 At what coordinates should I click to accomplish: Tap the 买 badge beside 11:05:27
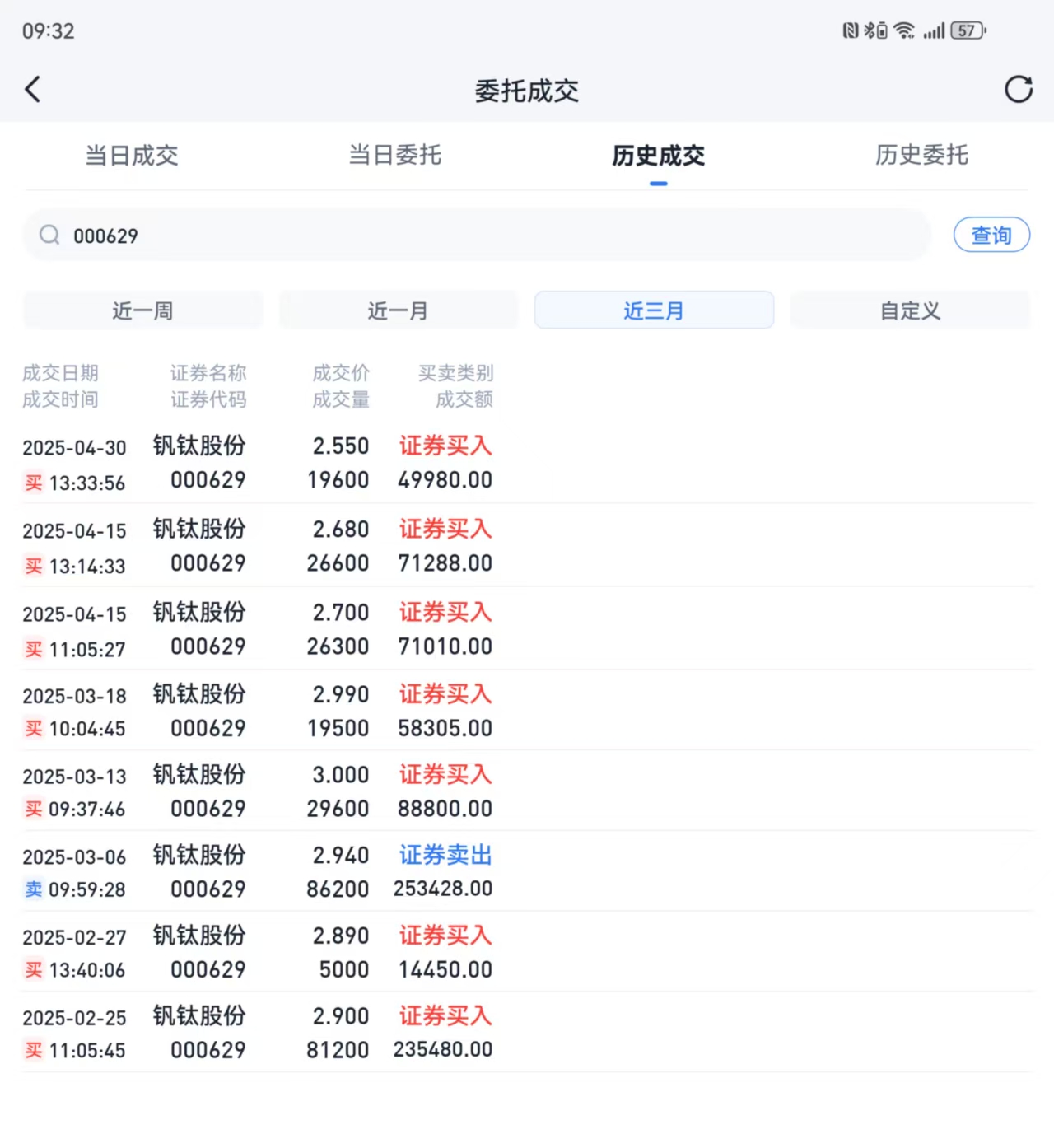pyautogui.click(x=34, y=649)
